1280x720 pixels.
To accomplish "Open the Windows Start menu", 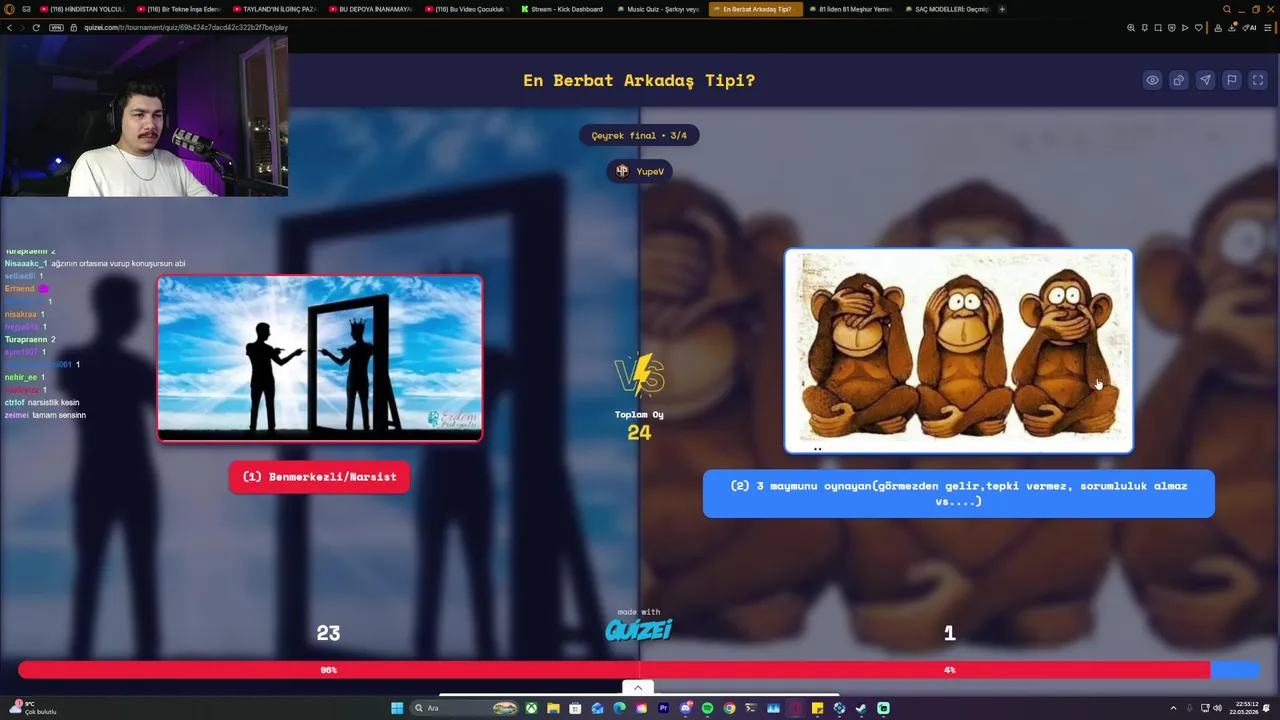I will pyautogui.click(x=397, y=708).
